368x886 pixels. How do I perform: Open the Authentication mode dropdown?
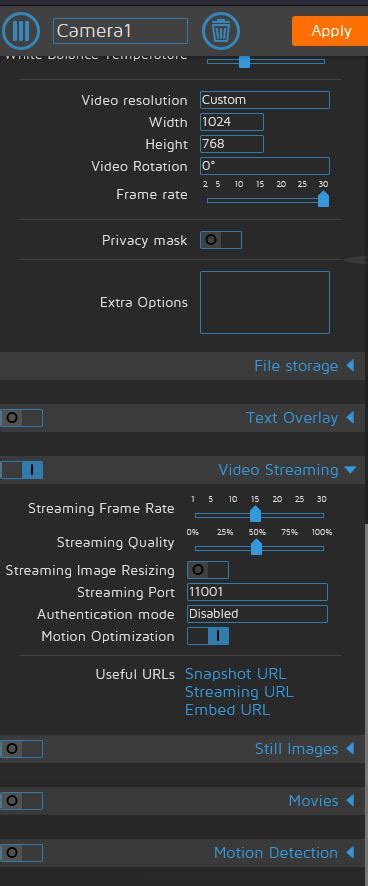pos(257,614)
